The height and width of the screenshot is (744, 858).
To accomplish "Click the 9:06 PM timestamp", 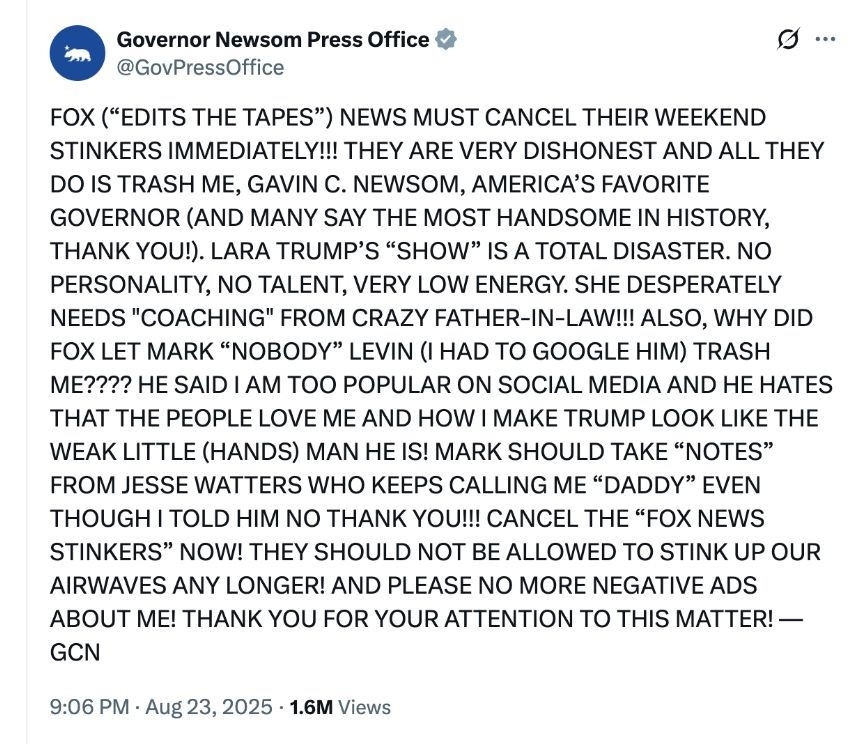I will [x=89, y=707].
